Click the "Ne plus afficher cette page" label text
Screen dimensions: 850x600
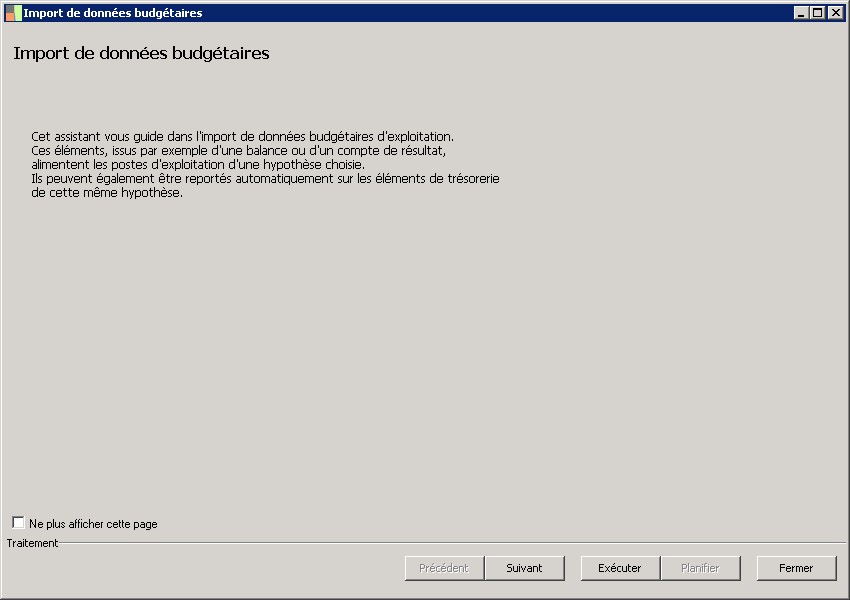pyautogui.click(x=93, y=524)
